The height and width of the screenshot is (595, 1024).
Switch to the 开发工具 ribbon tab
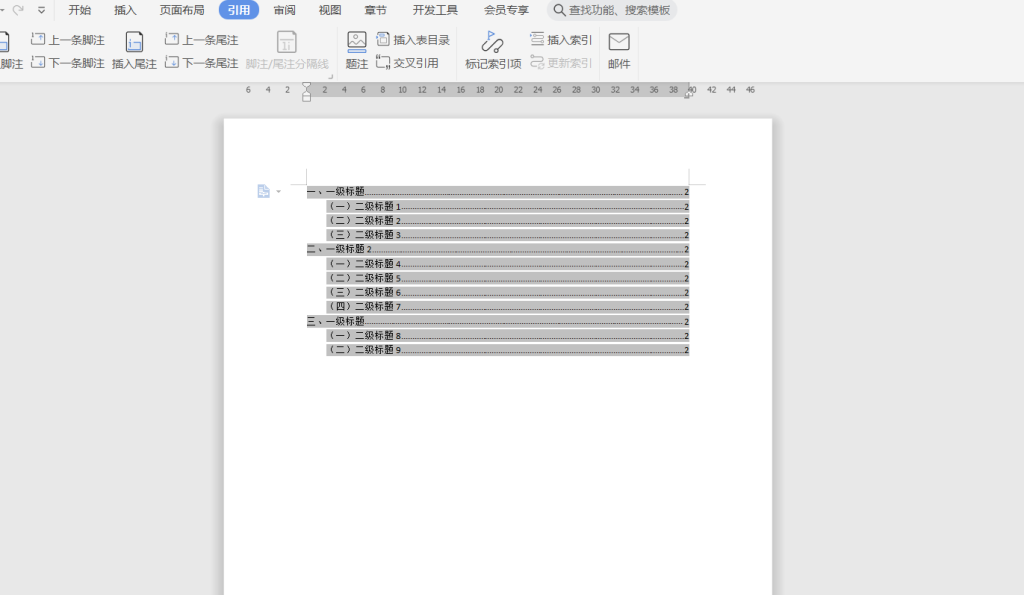pyautogui.click(x=433, y=10)
